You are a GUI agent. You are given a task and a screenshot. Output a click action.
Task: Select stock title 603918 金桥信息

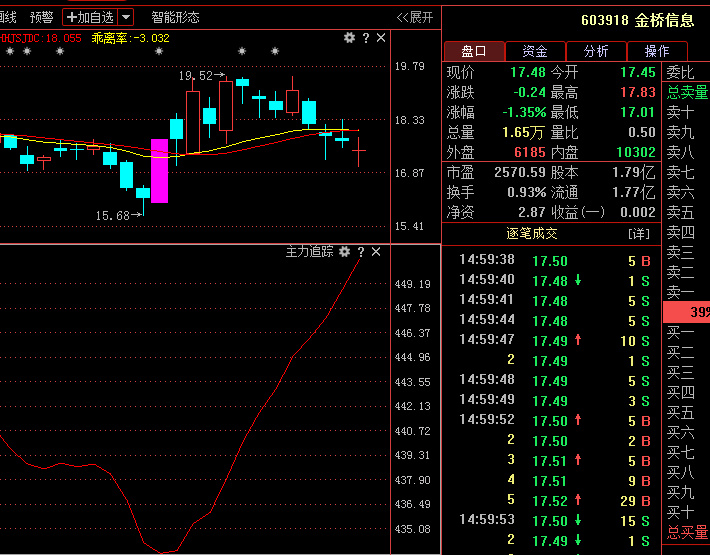click(x=637, y=20)
